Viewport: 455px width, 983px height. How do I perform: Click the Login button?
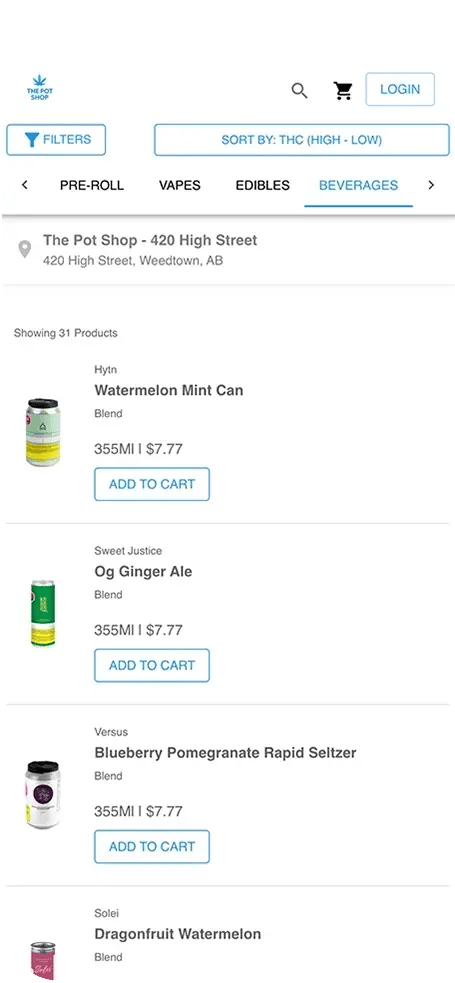tap(400, 89)
